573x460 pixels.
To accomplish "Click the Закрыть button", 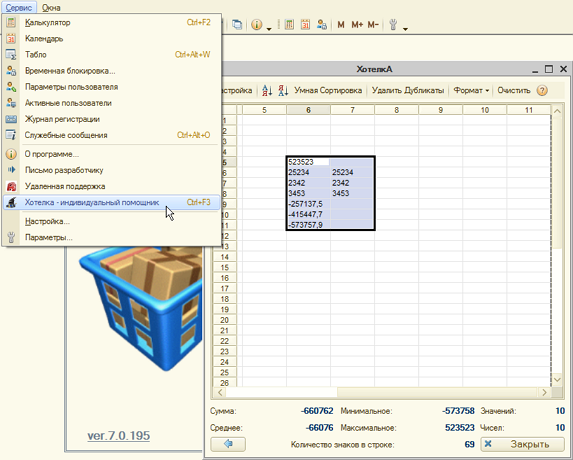I will coord(523,444).
